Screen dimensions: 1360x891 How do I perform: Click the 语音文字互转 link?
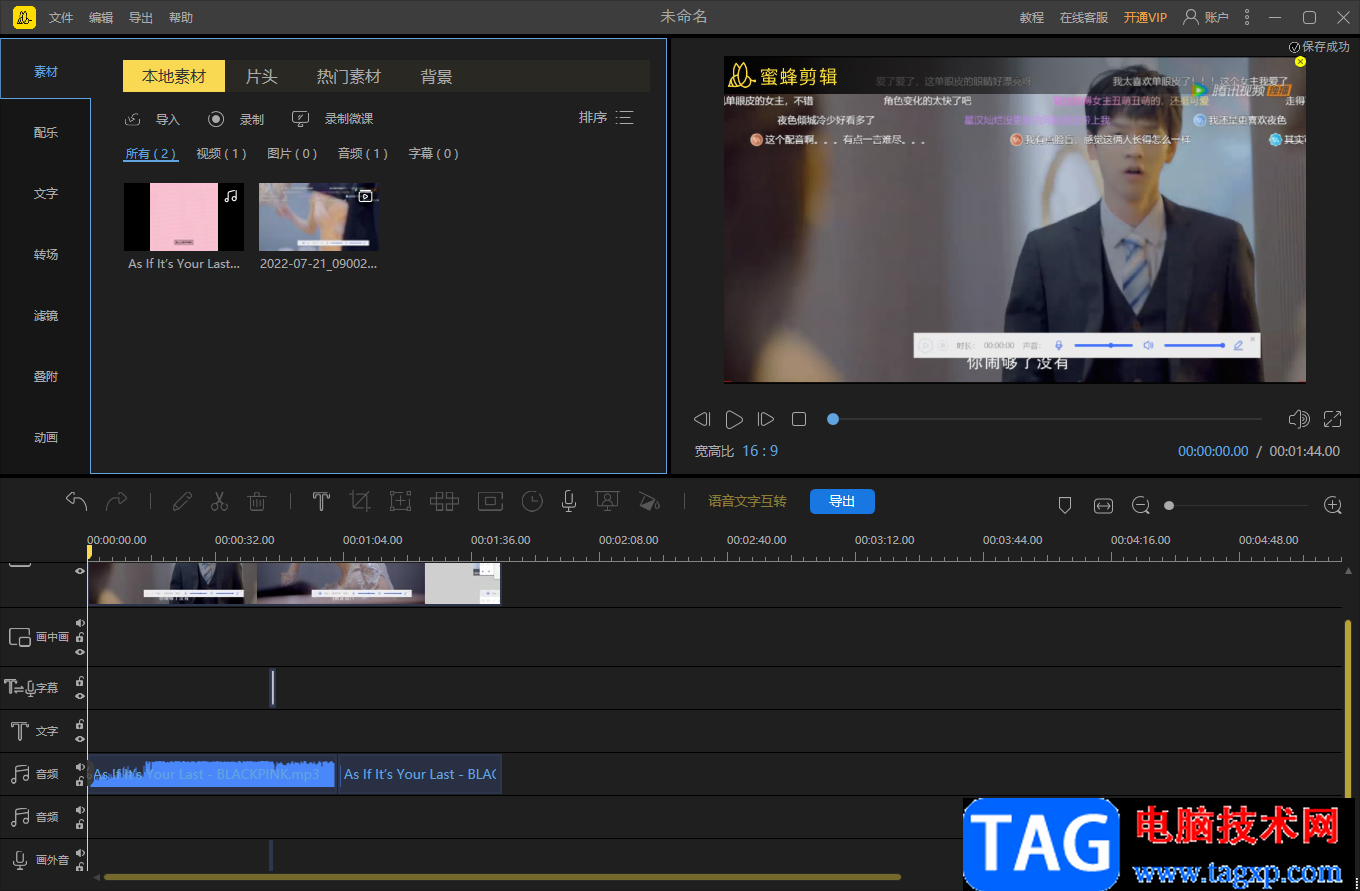pyautogui.click(x=747, y=502)
